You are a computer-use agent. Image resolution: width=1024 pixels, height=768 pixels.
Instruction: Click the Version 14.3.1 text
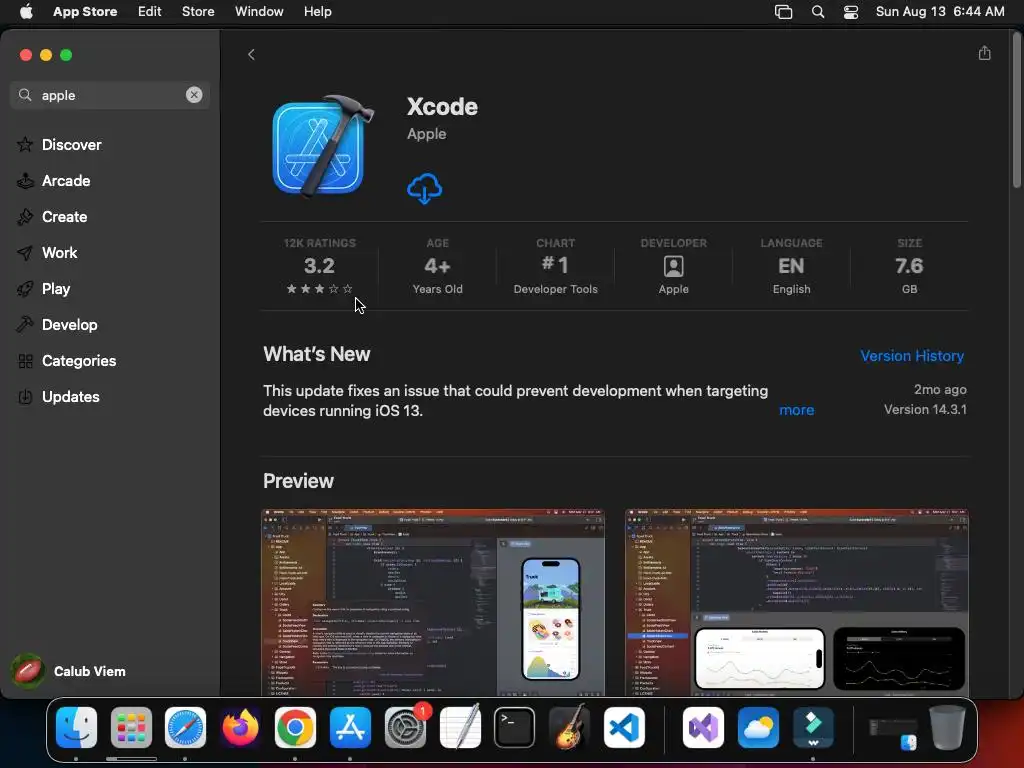coord(925,409)
